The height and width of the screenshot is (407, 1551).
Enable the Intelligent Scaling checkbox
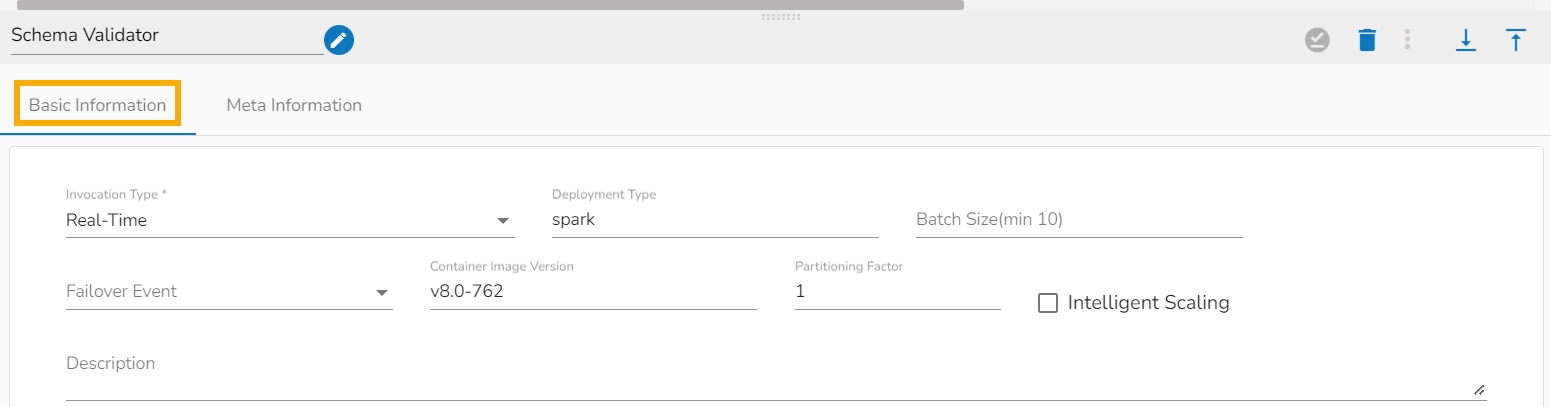[x=1048, y=303]
